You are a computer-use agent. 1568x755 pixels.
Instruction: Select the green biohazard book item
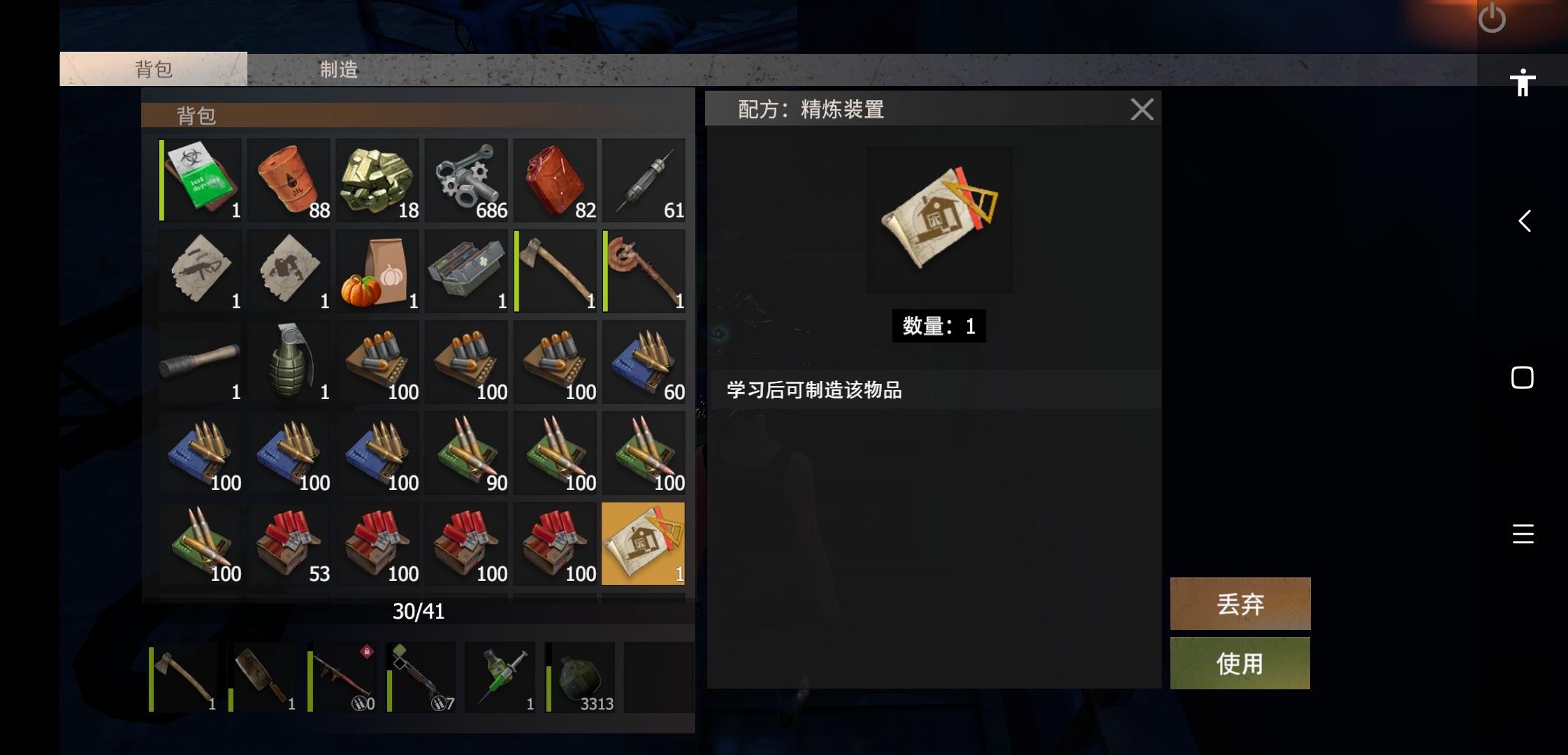[200, 180]
